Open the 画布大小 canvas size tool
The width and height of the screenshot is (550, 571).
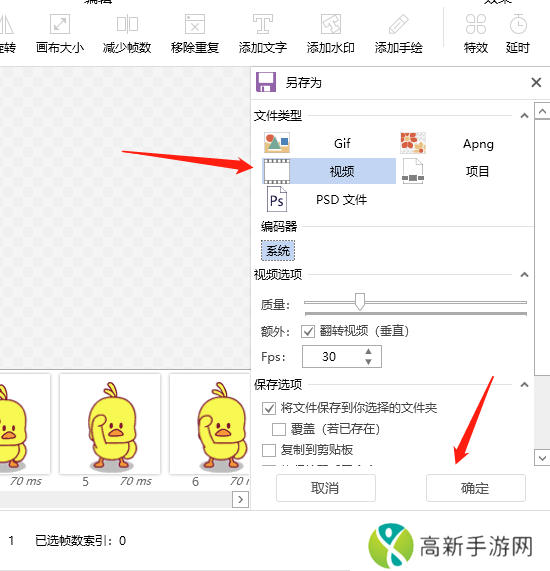60,34
